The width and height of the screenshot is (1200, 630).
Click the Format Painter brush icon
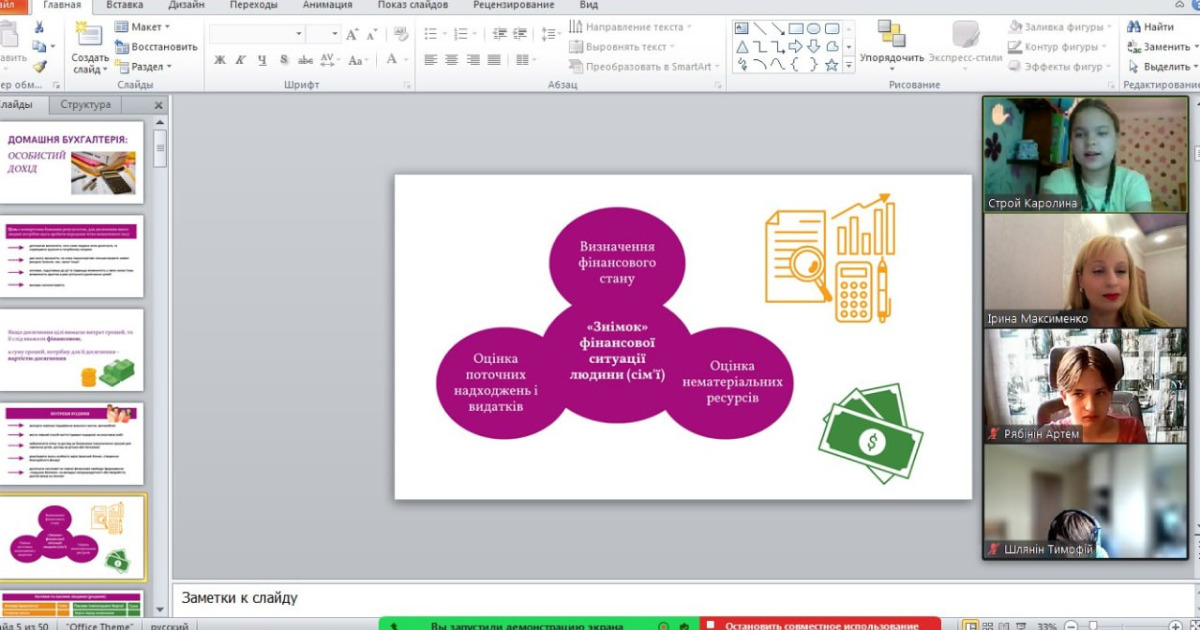(x=39, y=67)
